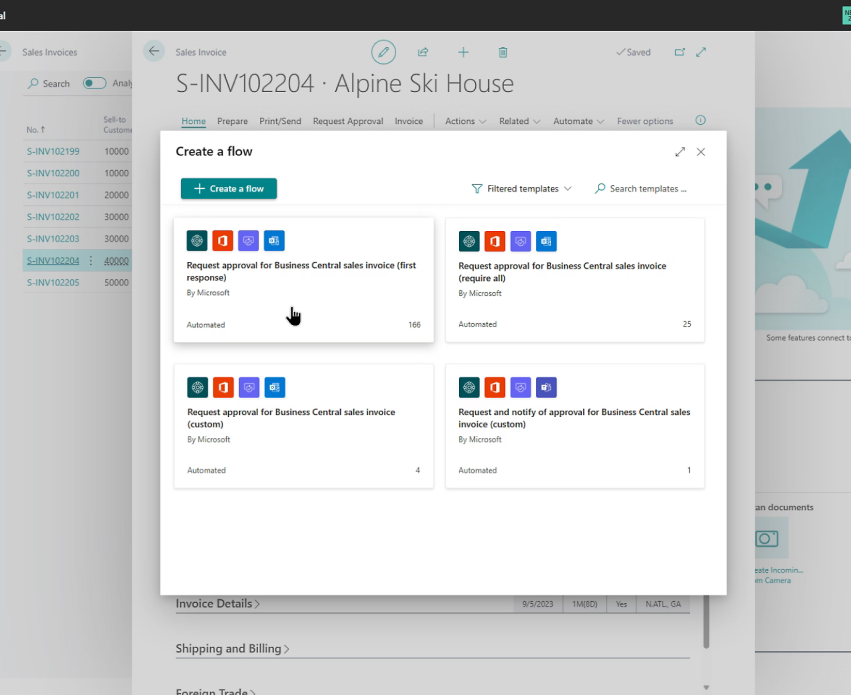Select the first response approval template card
Image resolution: width=851 pixels, height=695 pixels.
pos(303,280)
